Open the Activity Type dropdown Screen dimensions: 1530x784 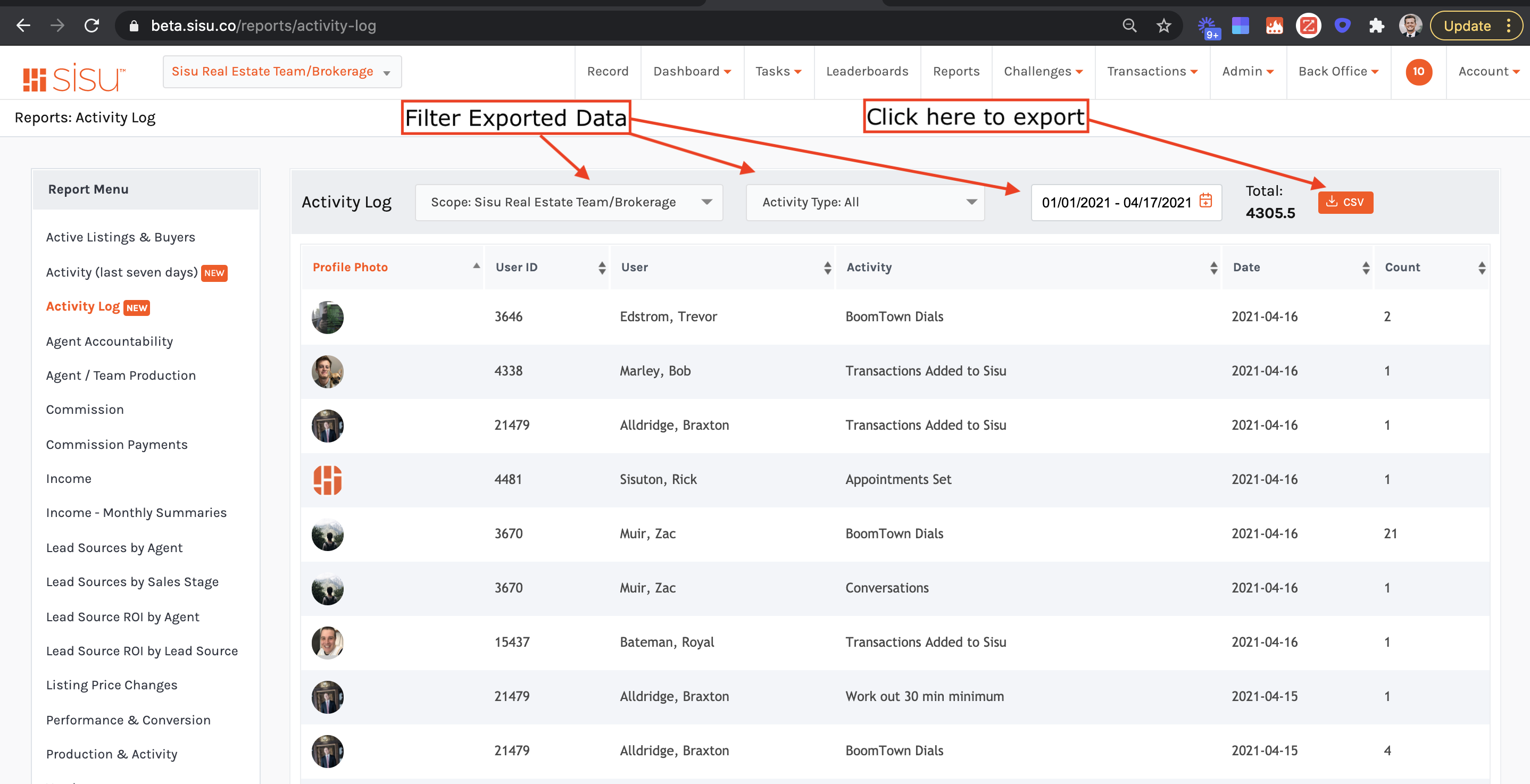pyautogui.click(x=865, y=202)
